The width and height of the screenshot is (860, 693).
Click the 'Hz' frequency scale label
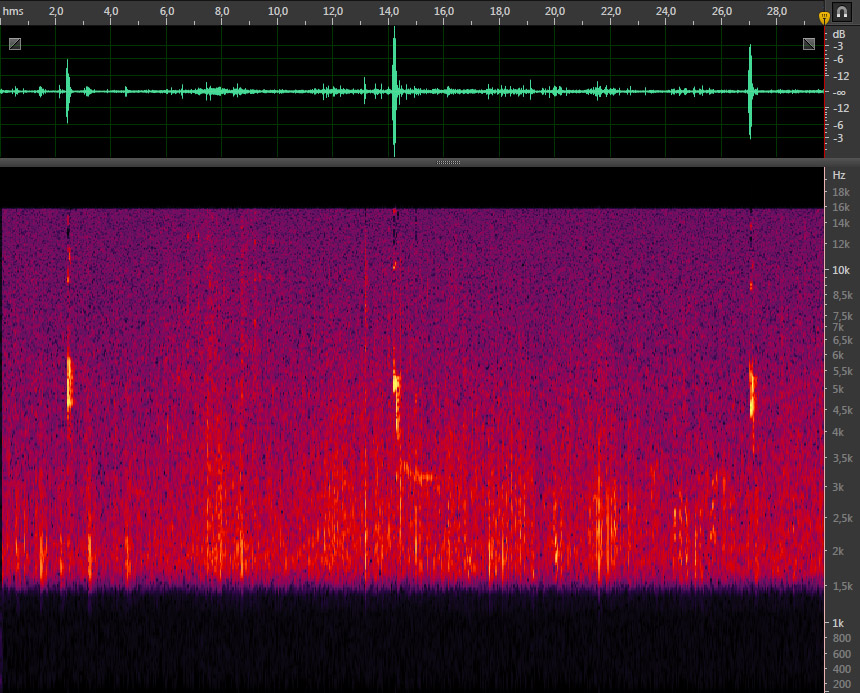[839, 175]
